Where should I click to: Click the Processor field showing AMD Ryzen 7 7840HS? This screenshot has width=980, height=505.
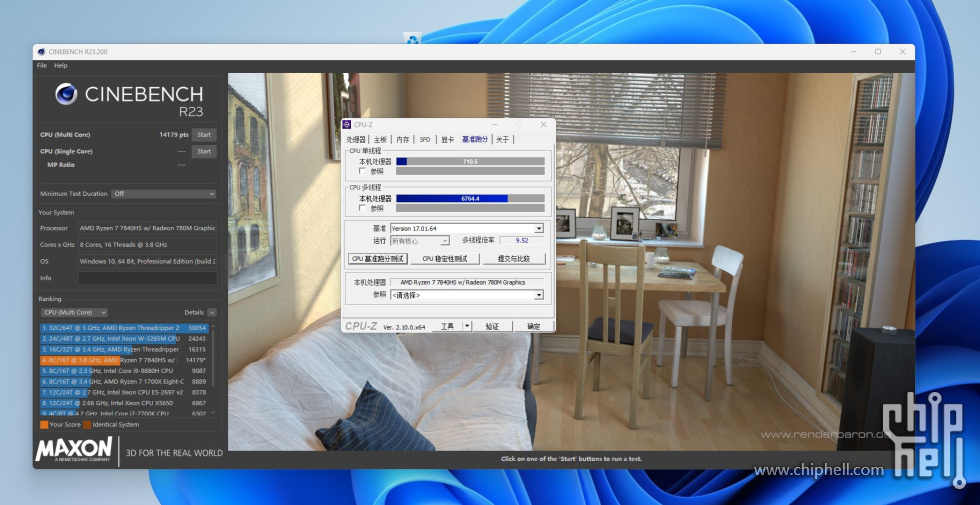(x=148, y=228)
